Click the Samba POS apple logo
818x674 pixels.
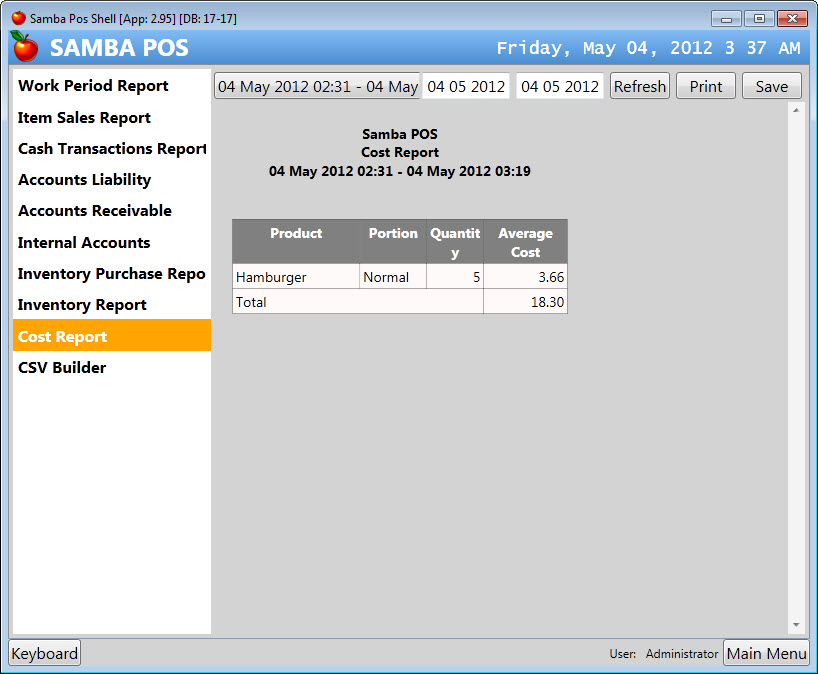pos(25,46)
